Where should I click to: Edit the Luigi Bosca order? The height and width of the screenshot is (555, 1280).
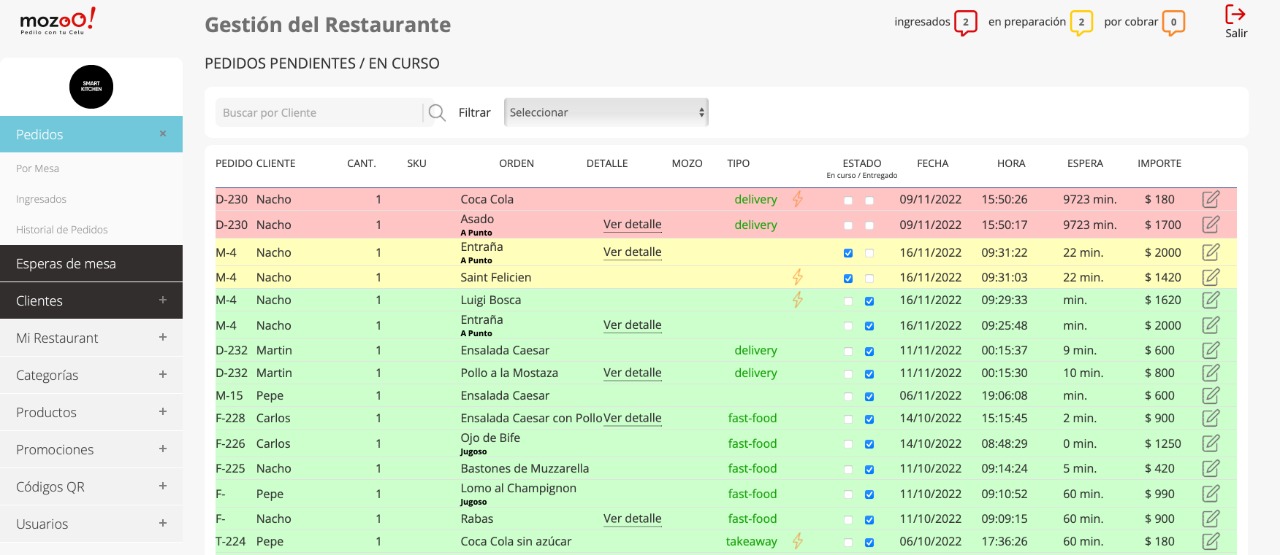click(1211, 300)
